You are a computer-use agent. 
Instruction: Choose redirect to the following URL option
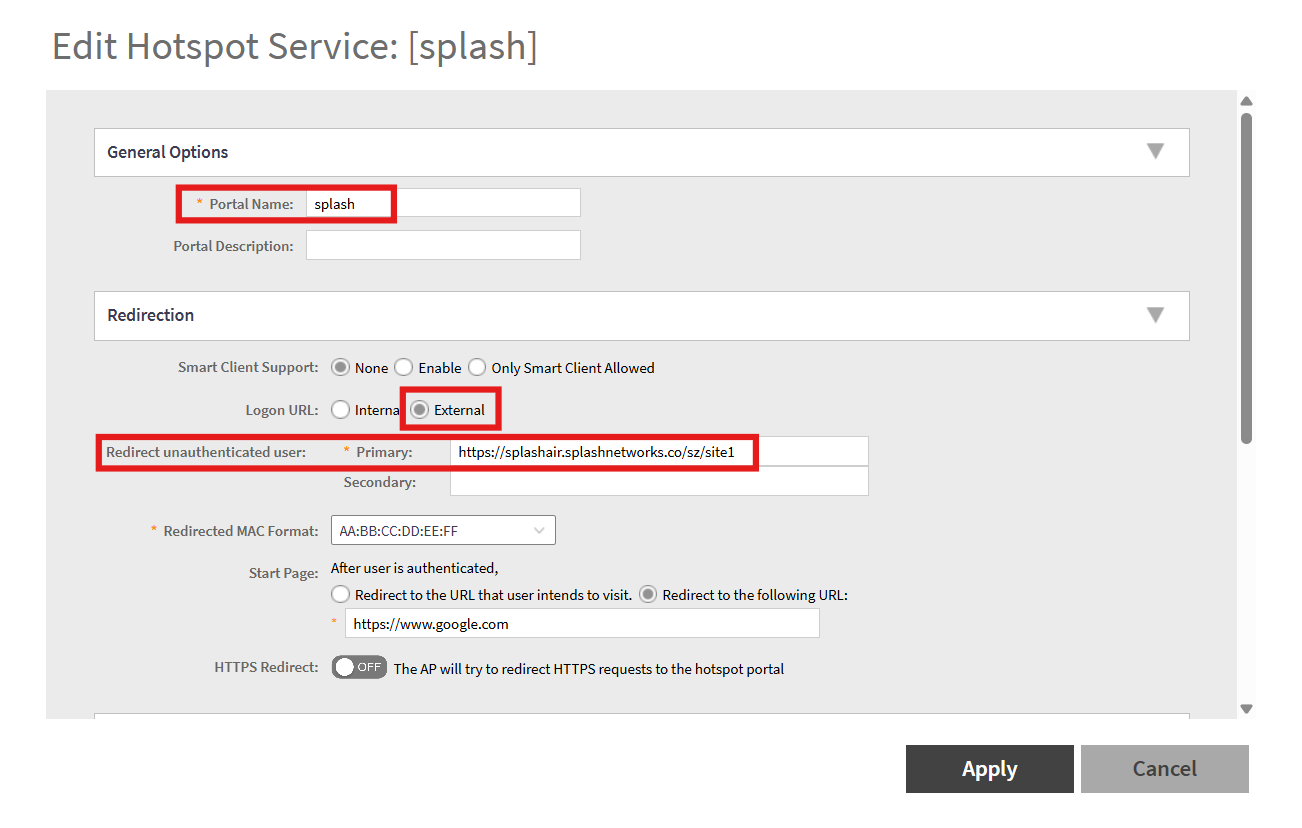tap(648, 594)
